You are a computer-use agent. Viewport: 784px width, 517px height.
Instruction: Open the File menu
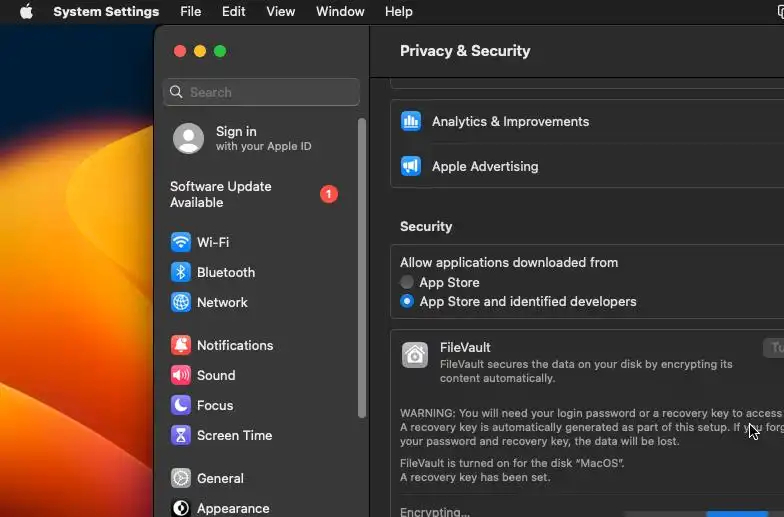coord(190,12)
